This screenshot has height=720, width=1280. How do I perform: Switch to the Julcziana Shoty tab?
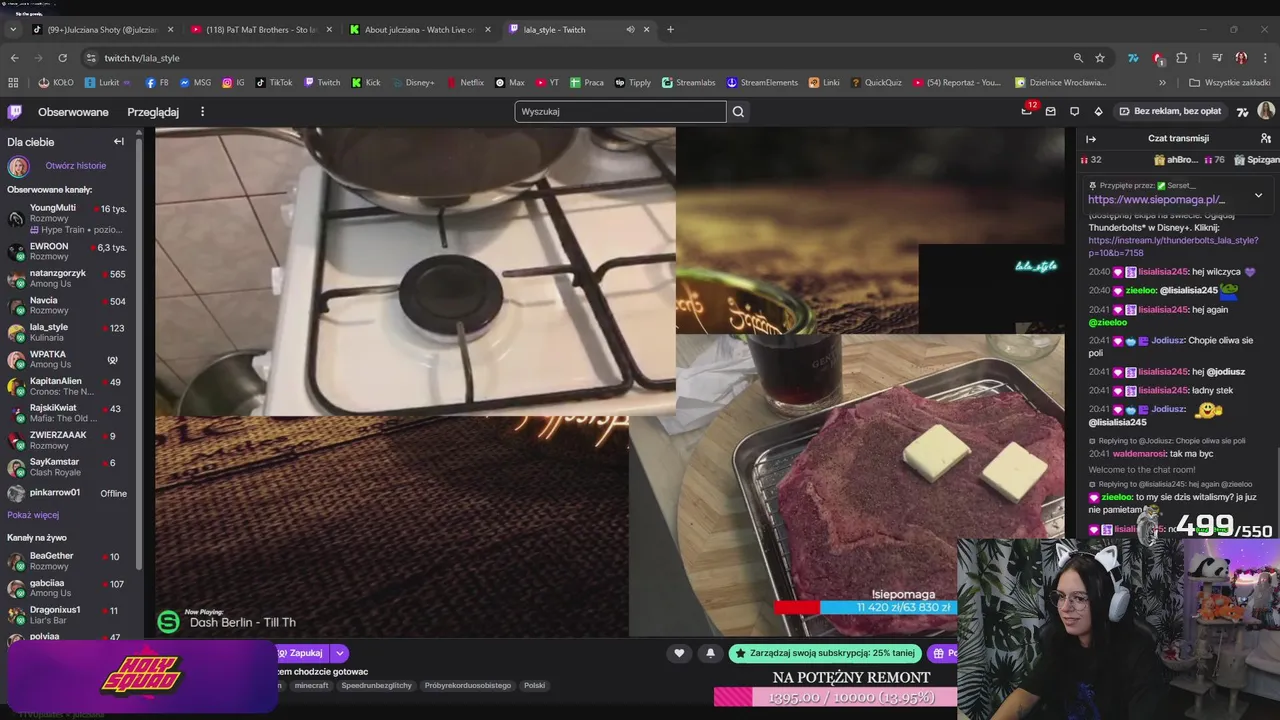[x=103, y=29]
